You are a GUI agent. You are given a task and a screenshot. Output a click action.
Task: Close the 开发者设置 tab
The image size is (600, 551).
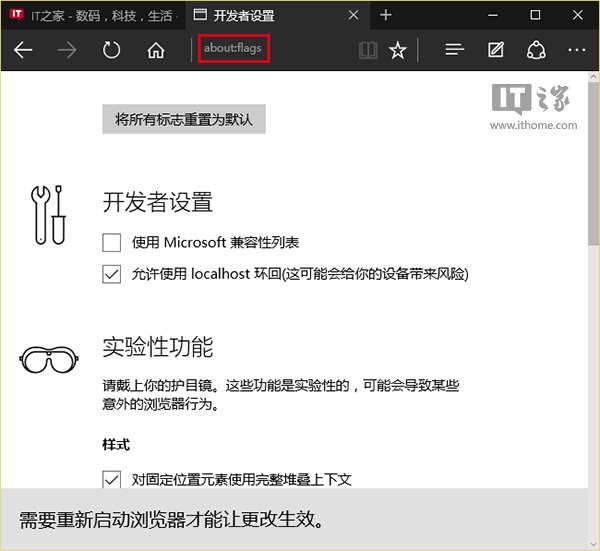point(353,15)
